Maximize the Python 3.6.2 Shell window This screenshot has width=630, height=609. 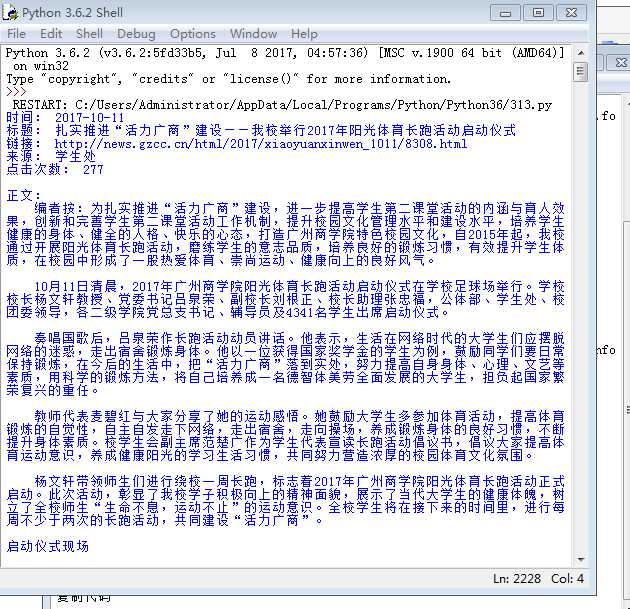538,13
